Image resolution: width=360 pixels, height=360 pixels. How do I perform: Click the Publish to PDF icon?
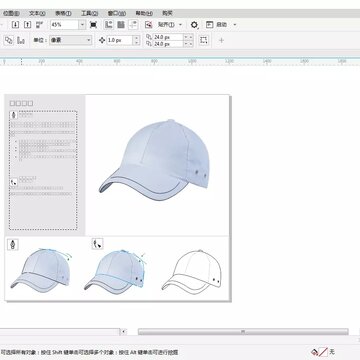click(x=40, y=25)
